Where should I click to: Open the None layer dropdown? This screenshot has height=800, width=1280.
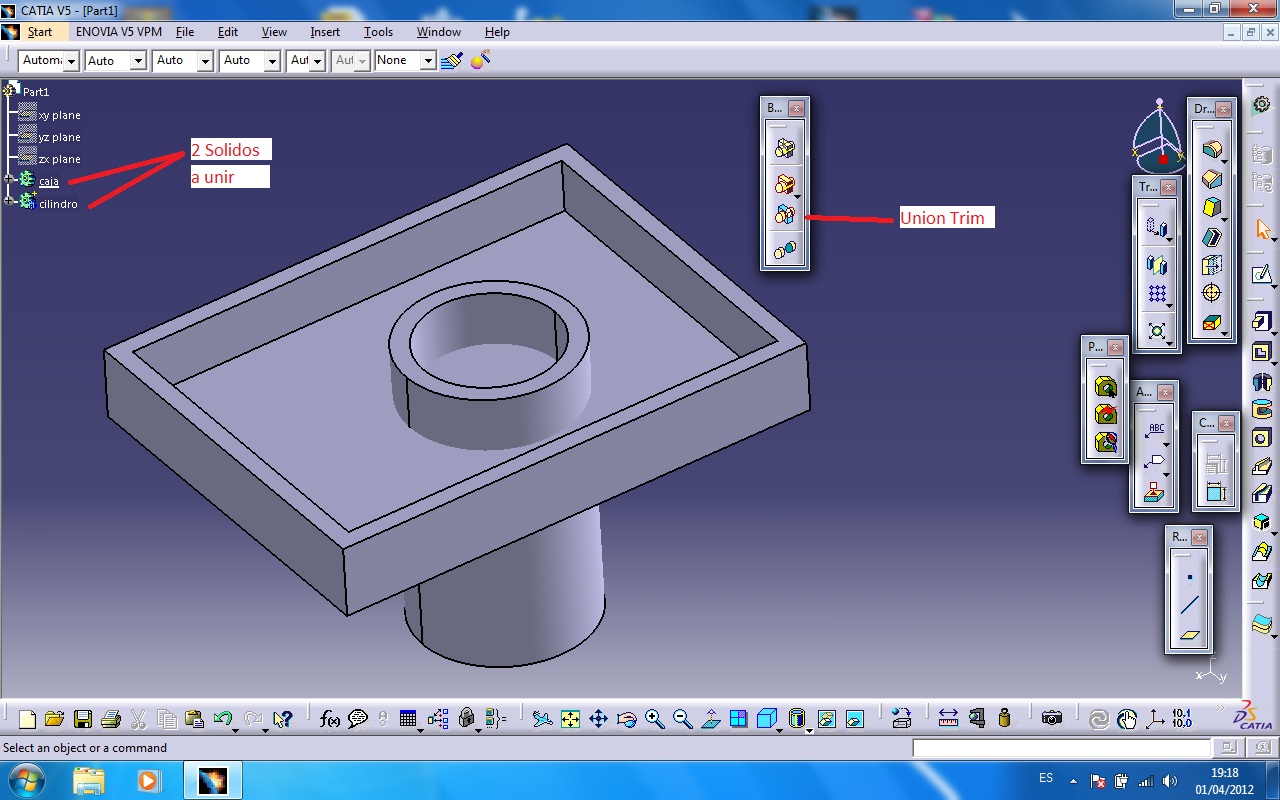[x=428, y=61]
